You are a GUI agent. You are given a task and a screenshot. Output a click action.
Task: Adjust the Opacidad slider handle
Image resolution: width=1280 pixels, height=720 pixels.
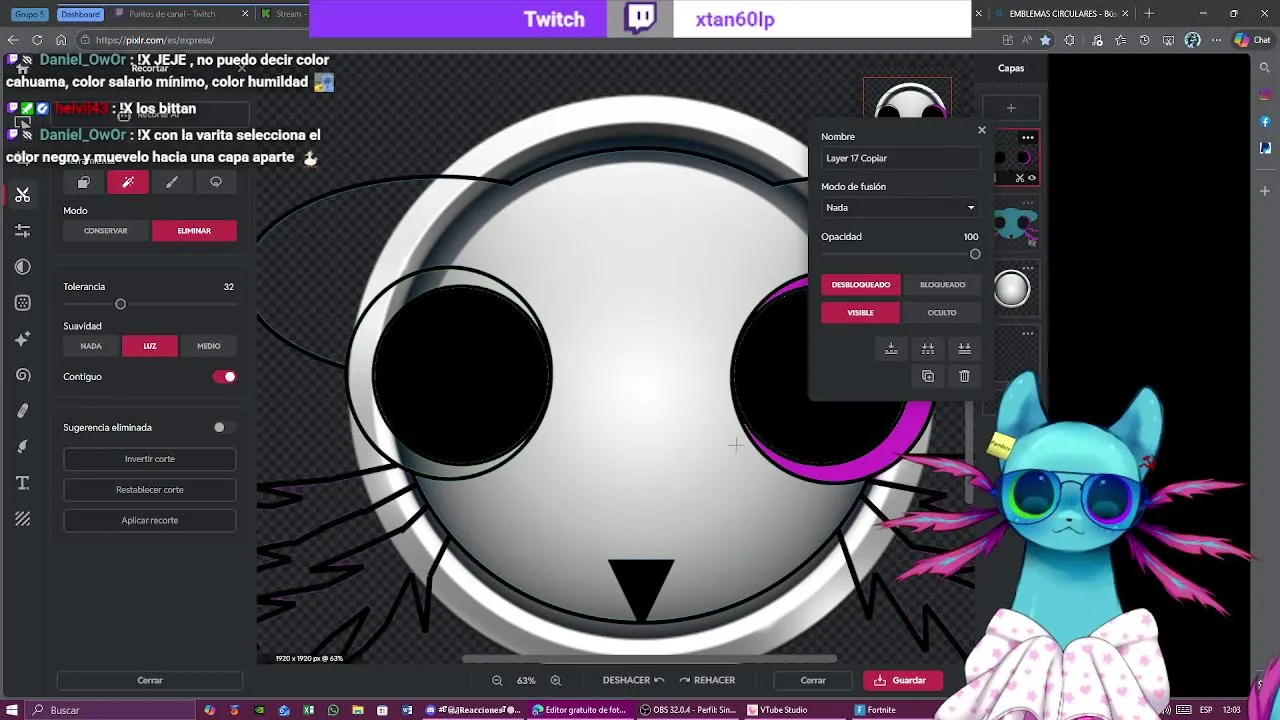tap(975, 254)
